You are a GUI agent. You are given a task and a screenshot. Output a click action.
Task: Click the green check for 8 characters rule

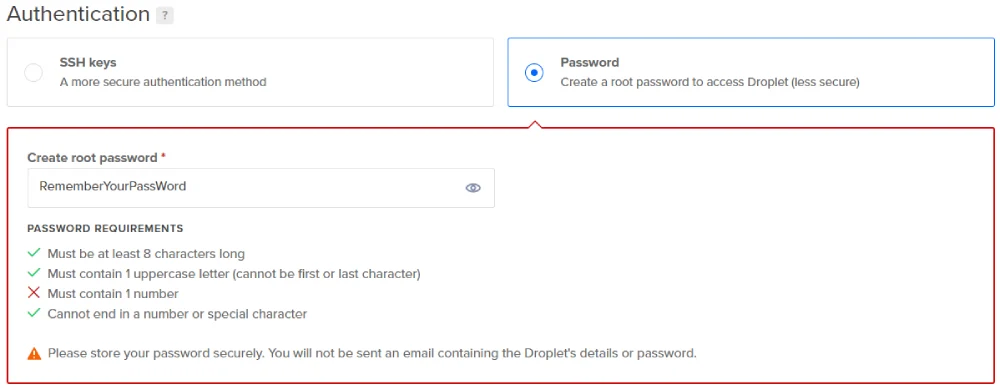click(x=34, y=254)
